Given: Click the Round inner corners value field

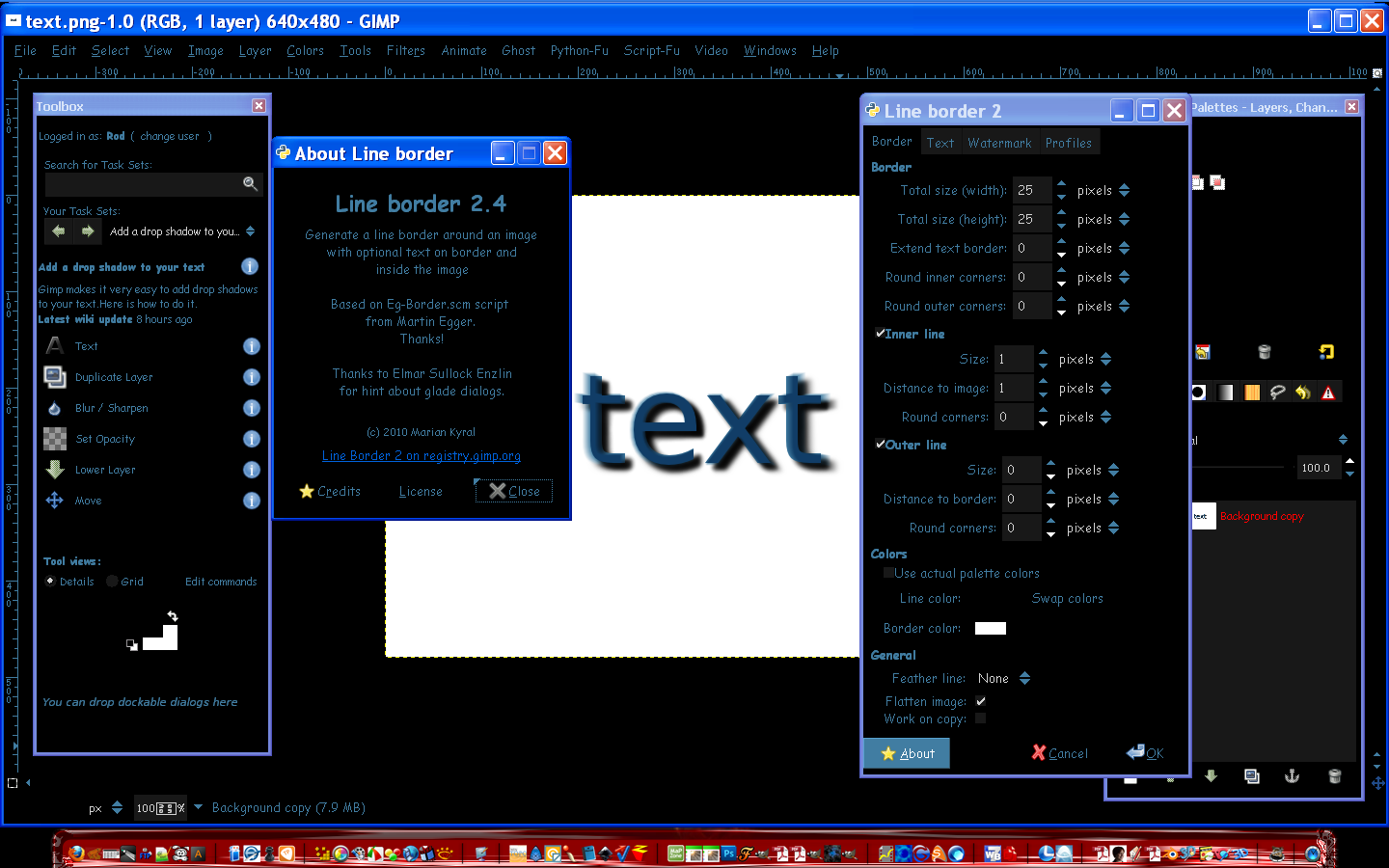Looking at the screenshot, I should click(1031, 278).
